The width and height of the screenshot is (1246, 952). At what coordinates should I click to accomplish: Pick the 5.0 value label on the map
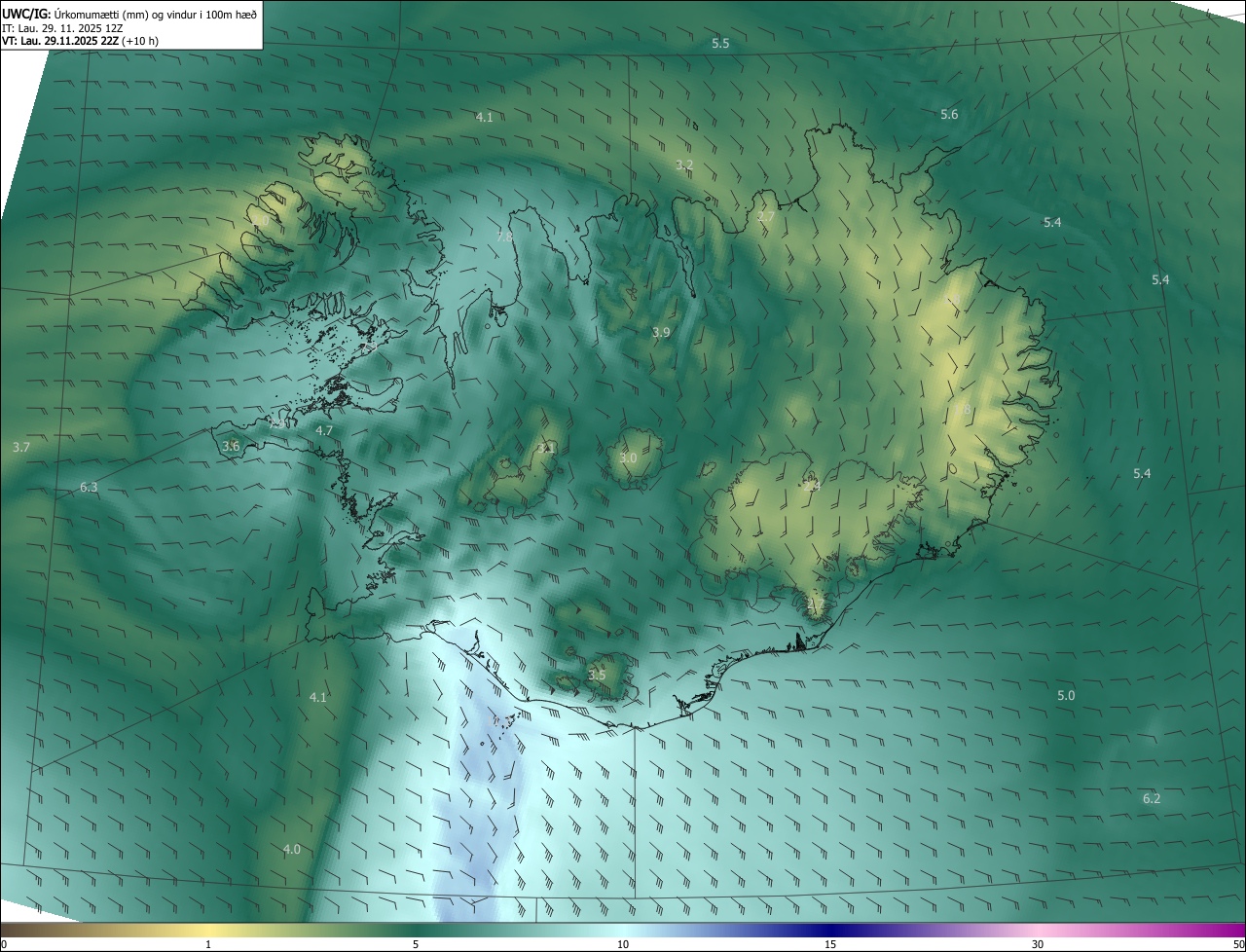point(1066,696)
